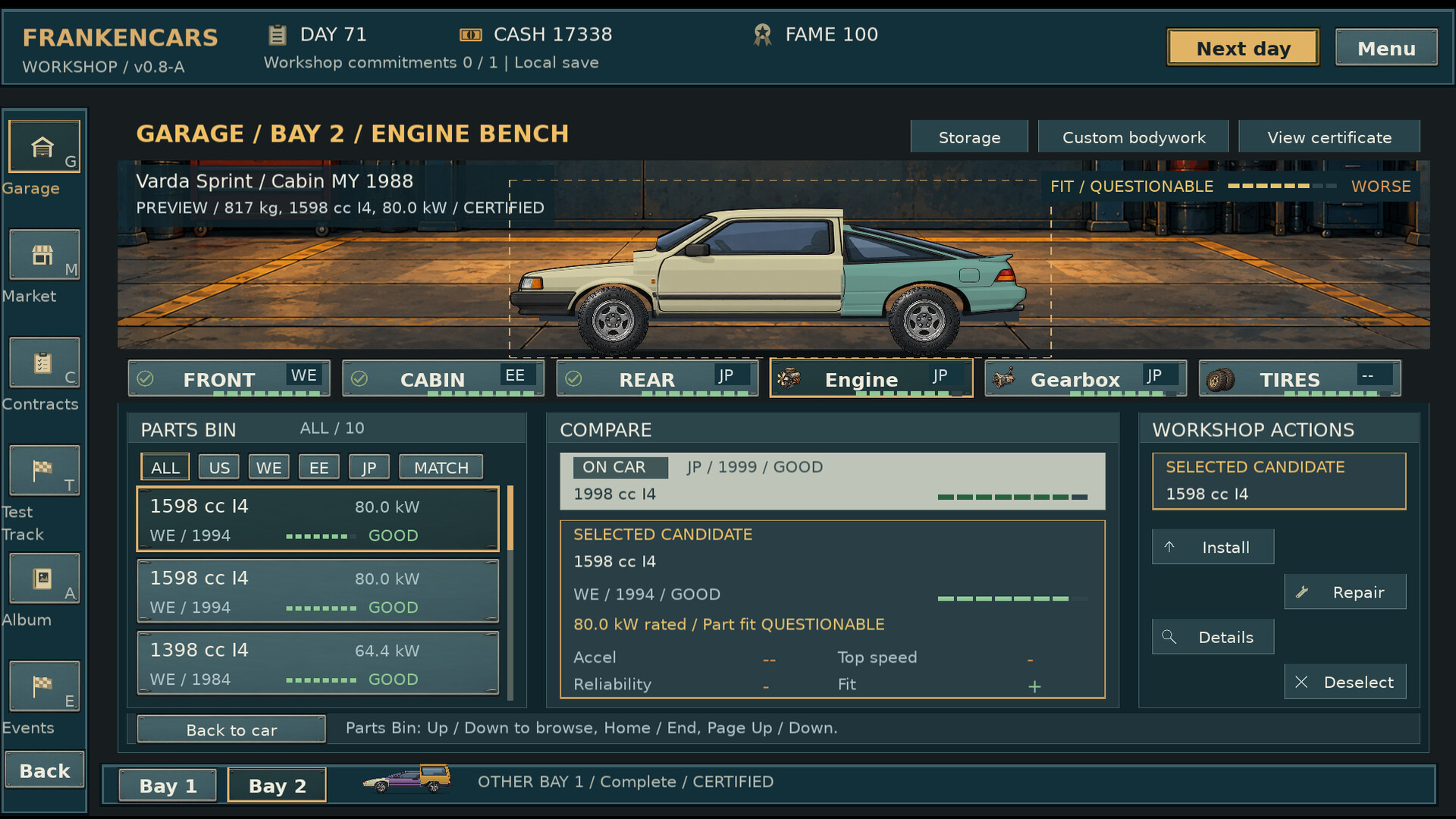Screen dimensions: 1456x819
Task: Click the fame ribbon icon
Action: [762, 35]
